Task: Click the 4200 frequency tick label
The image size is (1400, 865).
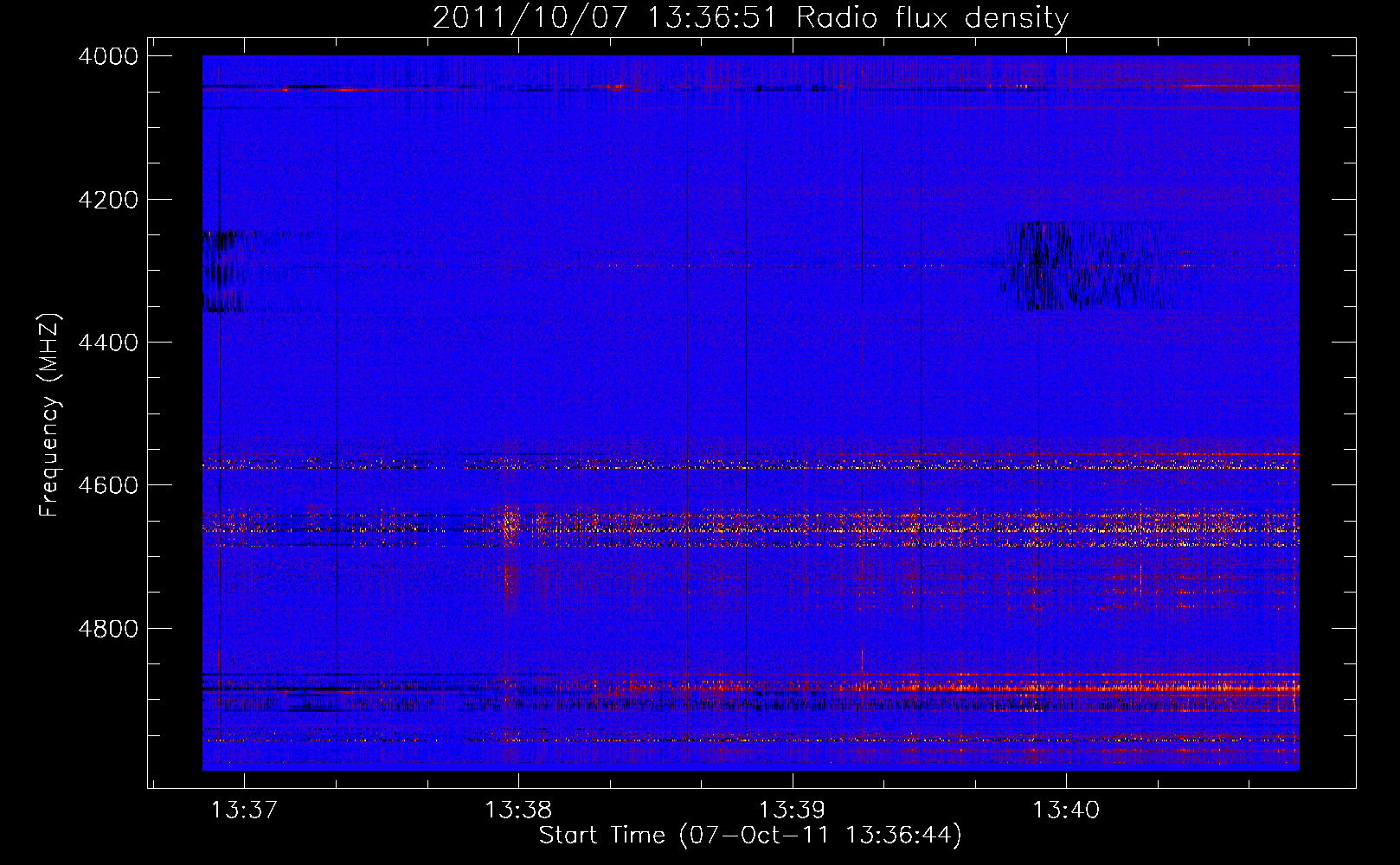Action: point(108,200)
